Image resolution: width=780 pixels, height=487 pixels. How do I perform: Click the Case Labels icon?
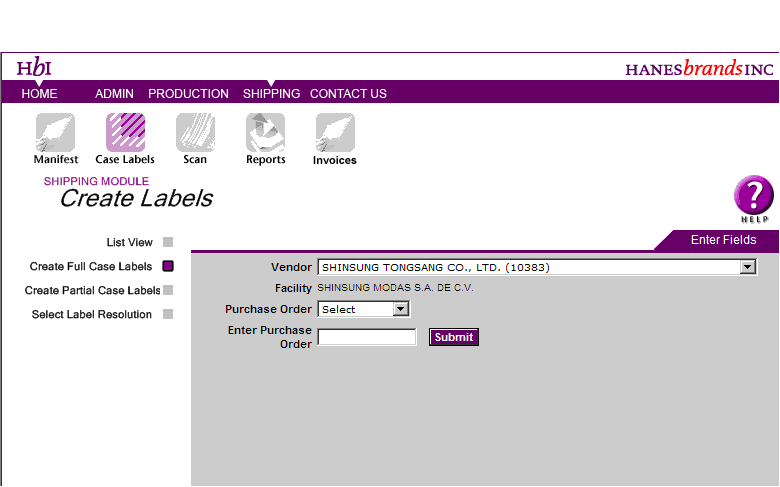click(x=125, y=133)
